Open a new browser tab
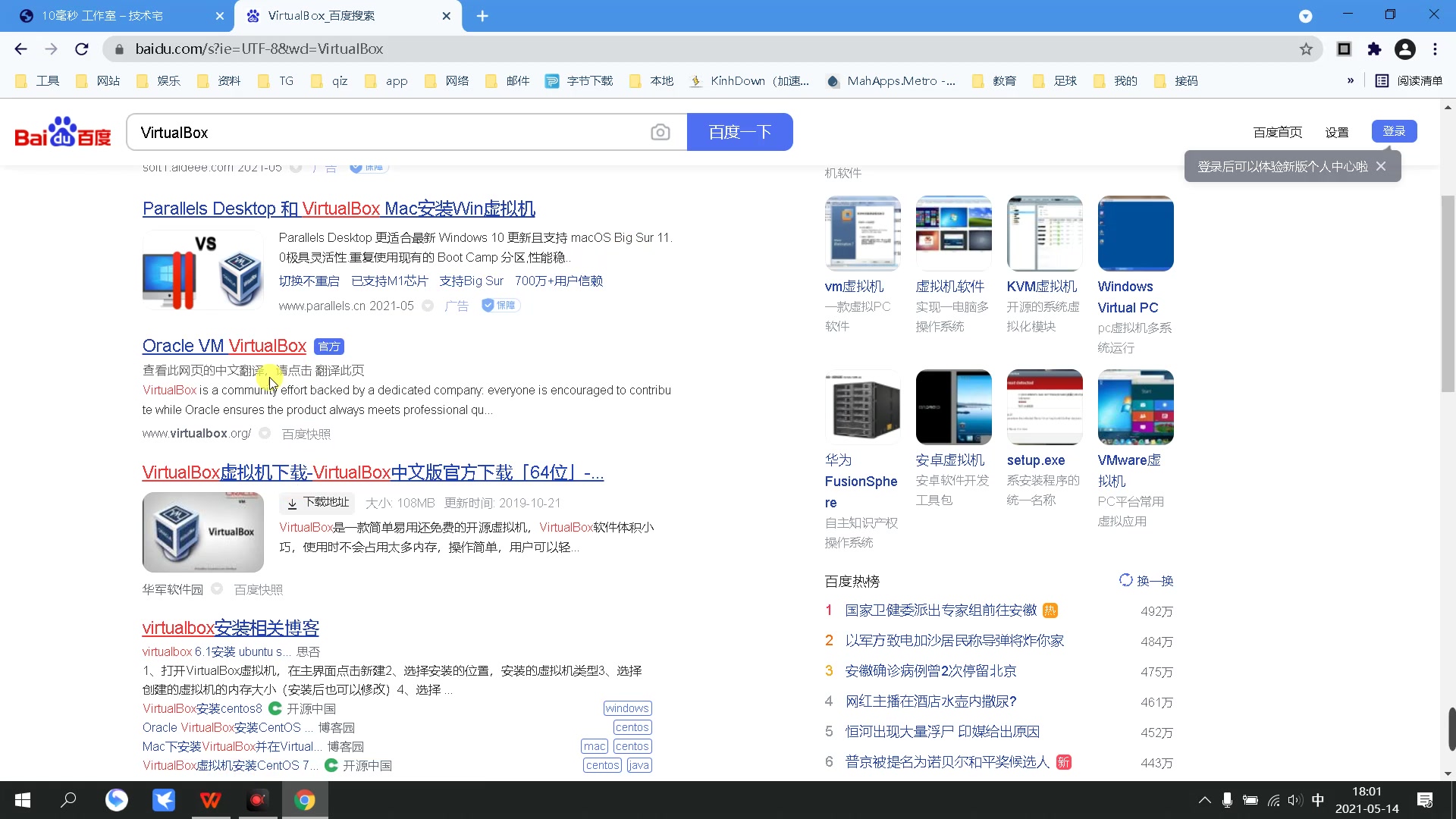Image resolution: width=1456 pixels, height=819 pixels. click(482, 15)
